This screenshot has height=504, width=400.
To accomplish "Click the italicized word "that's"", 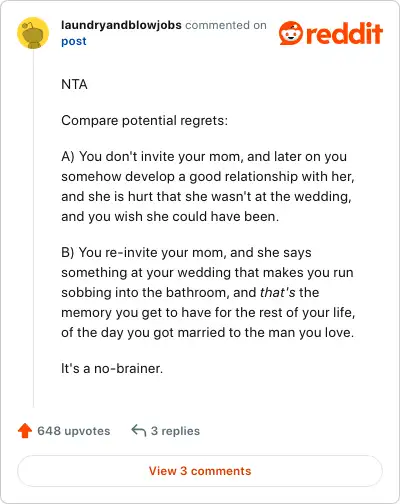I will click(x=278, y=293).
